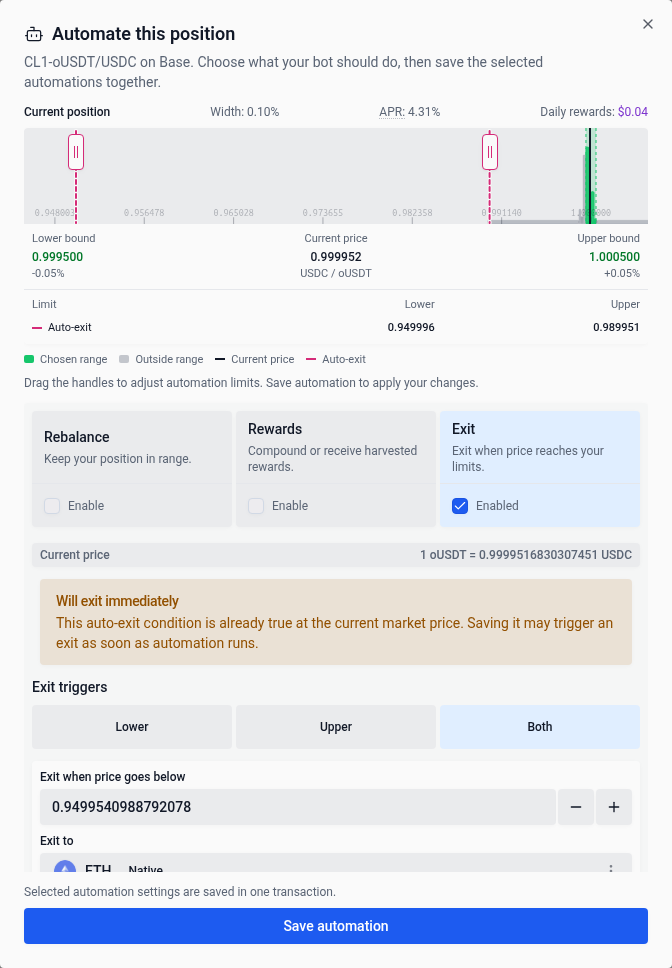
Task: Uncheck the Exit Enabled checkbox
Action: click(460, 506)
